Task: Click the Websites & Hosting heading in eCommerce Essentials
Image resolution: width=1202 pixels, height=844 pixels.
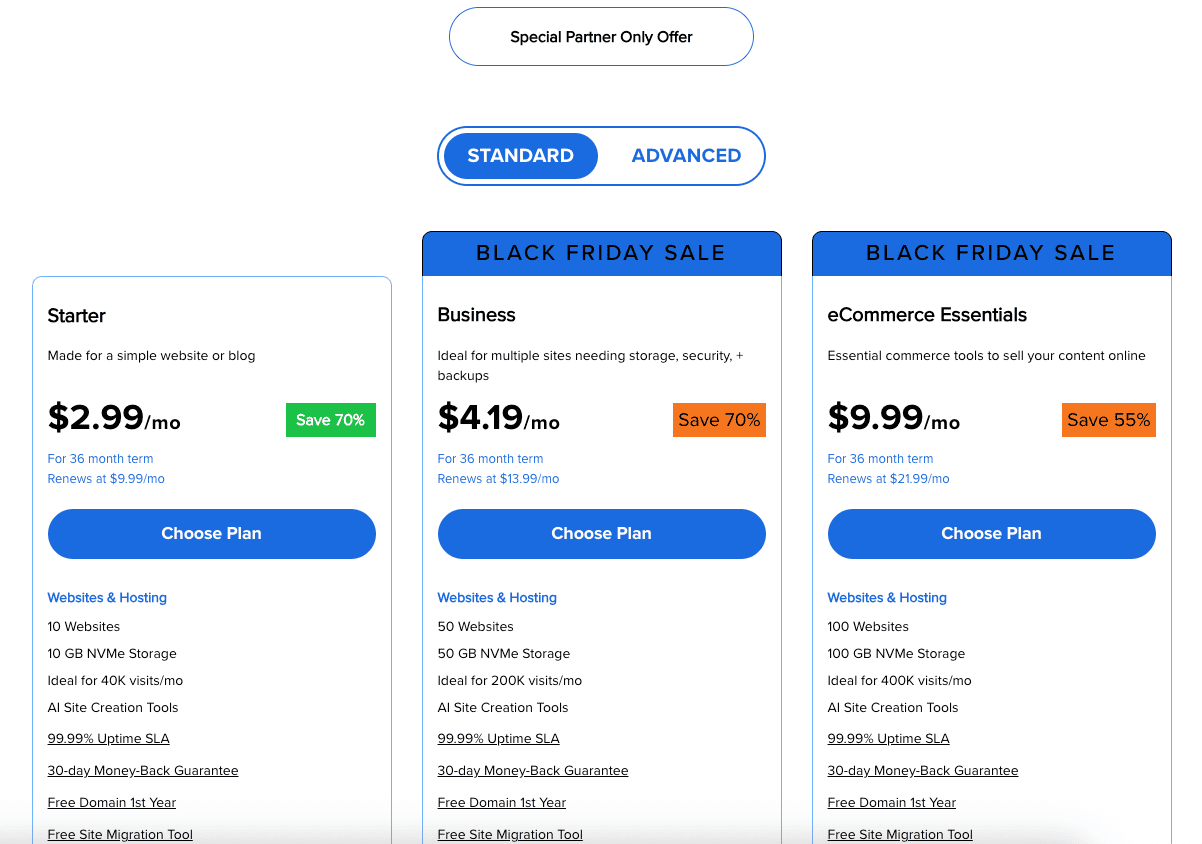Action: (x=887, y=598)
